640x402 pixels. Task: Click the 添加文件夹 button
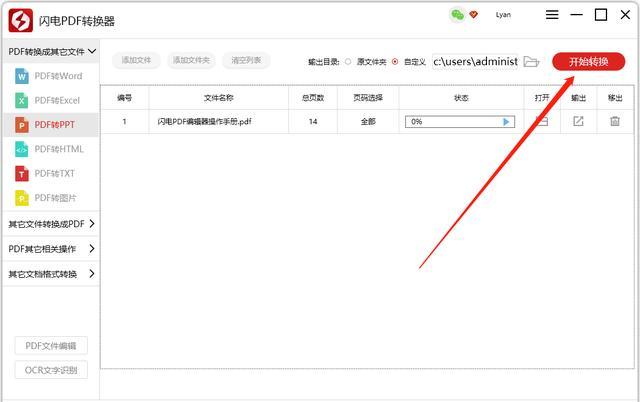click(x=191, y=60)
